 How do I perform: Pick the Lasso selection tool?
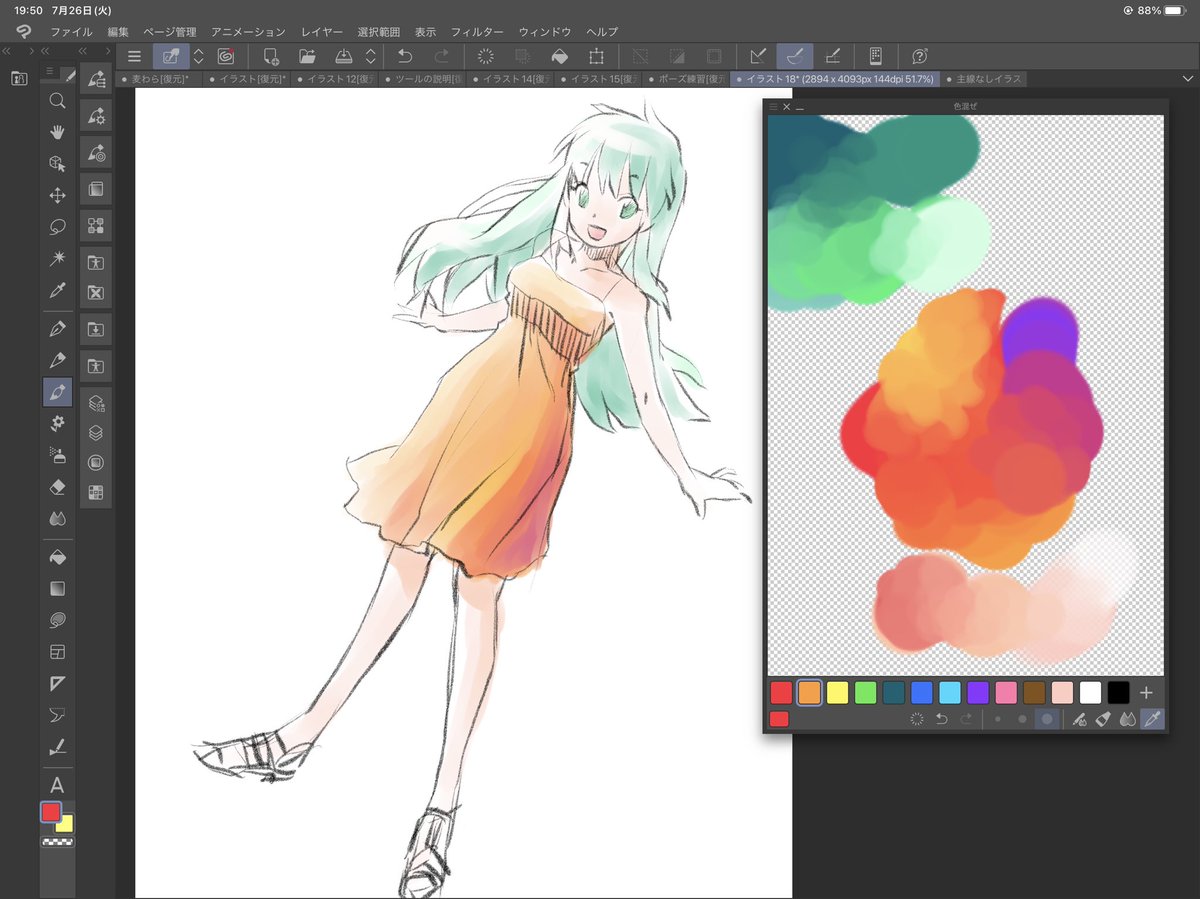(x=58, y=226)
